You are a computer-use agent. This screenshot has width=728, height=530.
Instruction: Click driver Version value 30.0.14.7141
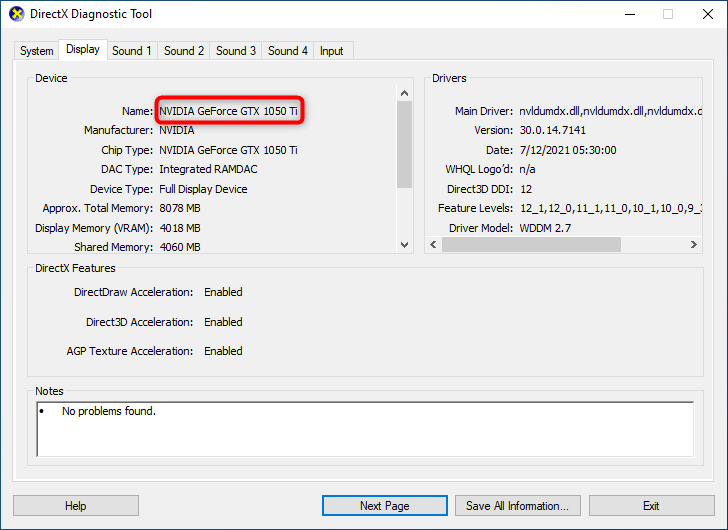pos(552,130)
